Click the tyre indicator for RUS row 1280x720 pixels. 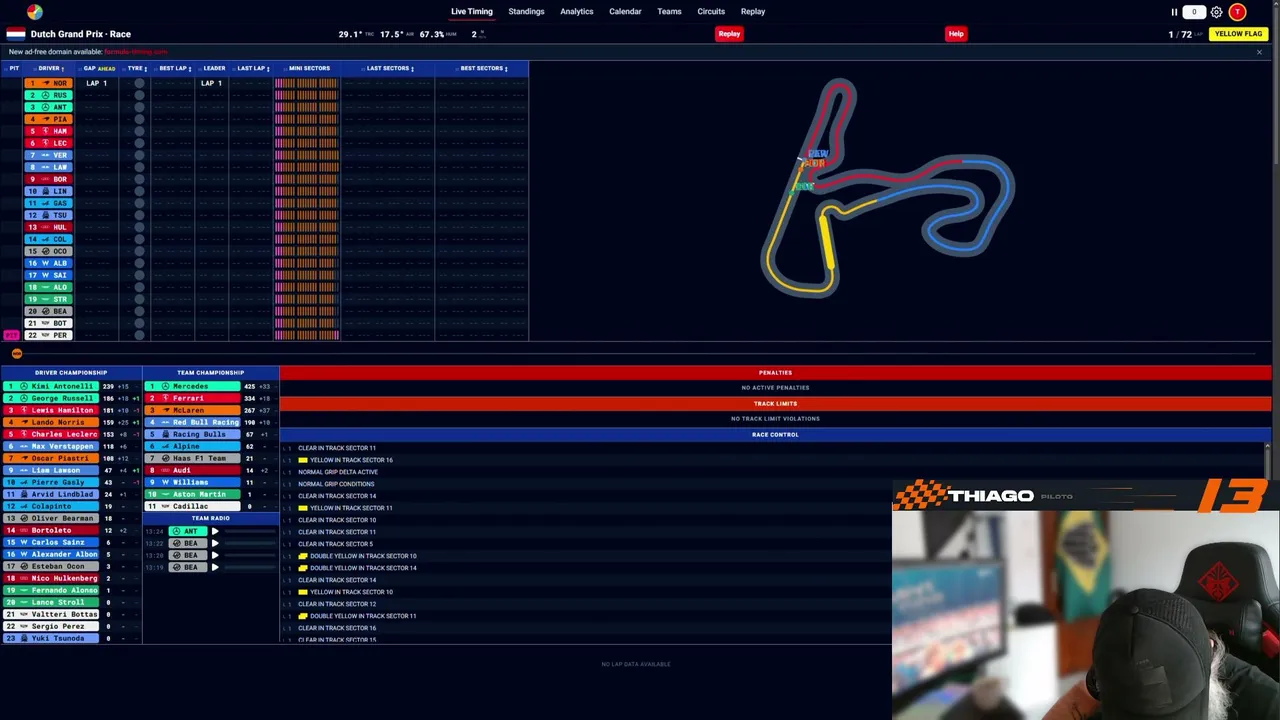pos(139,95)
